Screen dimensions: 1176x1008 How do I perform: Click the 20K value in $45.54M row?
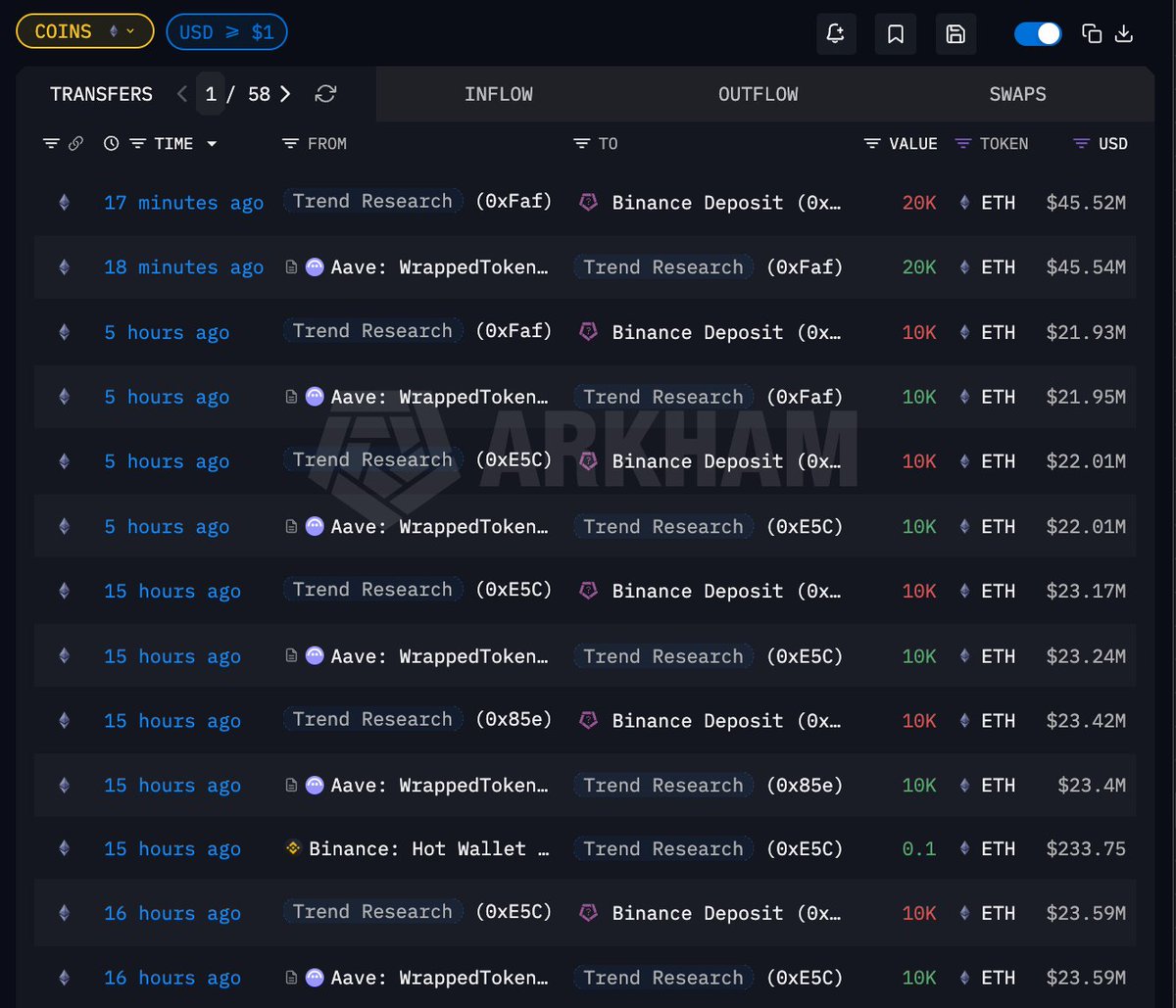(919, 267)
